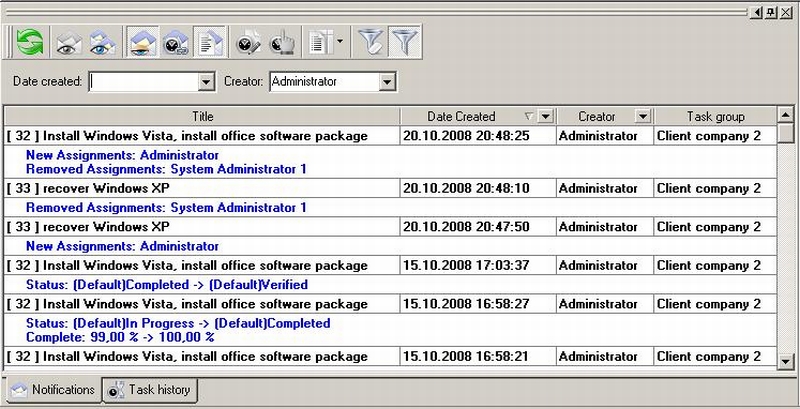Click 'Complete: 99,00 % -> 100,00 %' detail
This screenshot has height=409, width=800.
coord(120,337)
